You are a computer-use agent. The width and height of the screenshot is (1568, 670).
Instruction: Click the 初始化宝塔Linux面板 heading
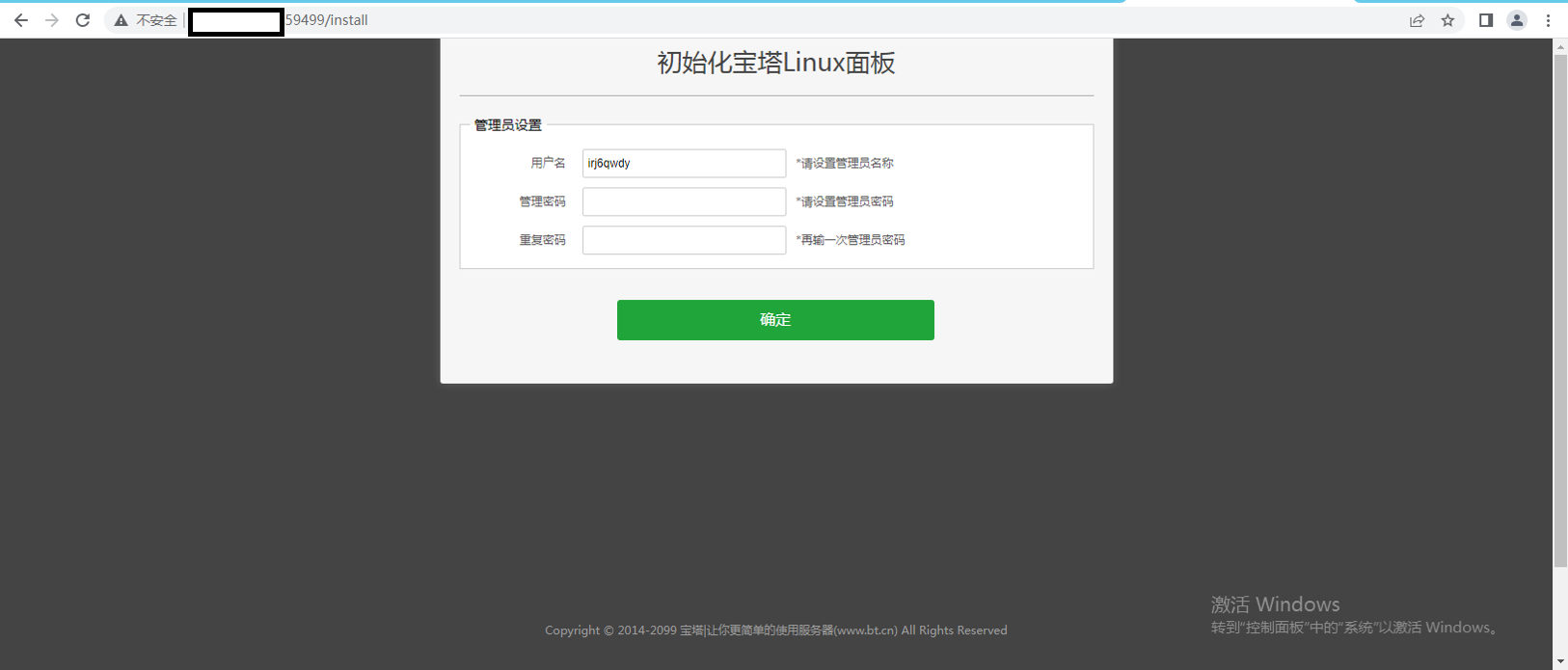[x=776, y=64]
